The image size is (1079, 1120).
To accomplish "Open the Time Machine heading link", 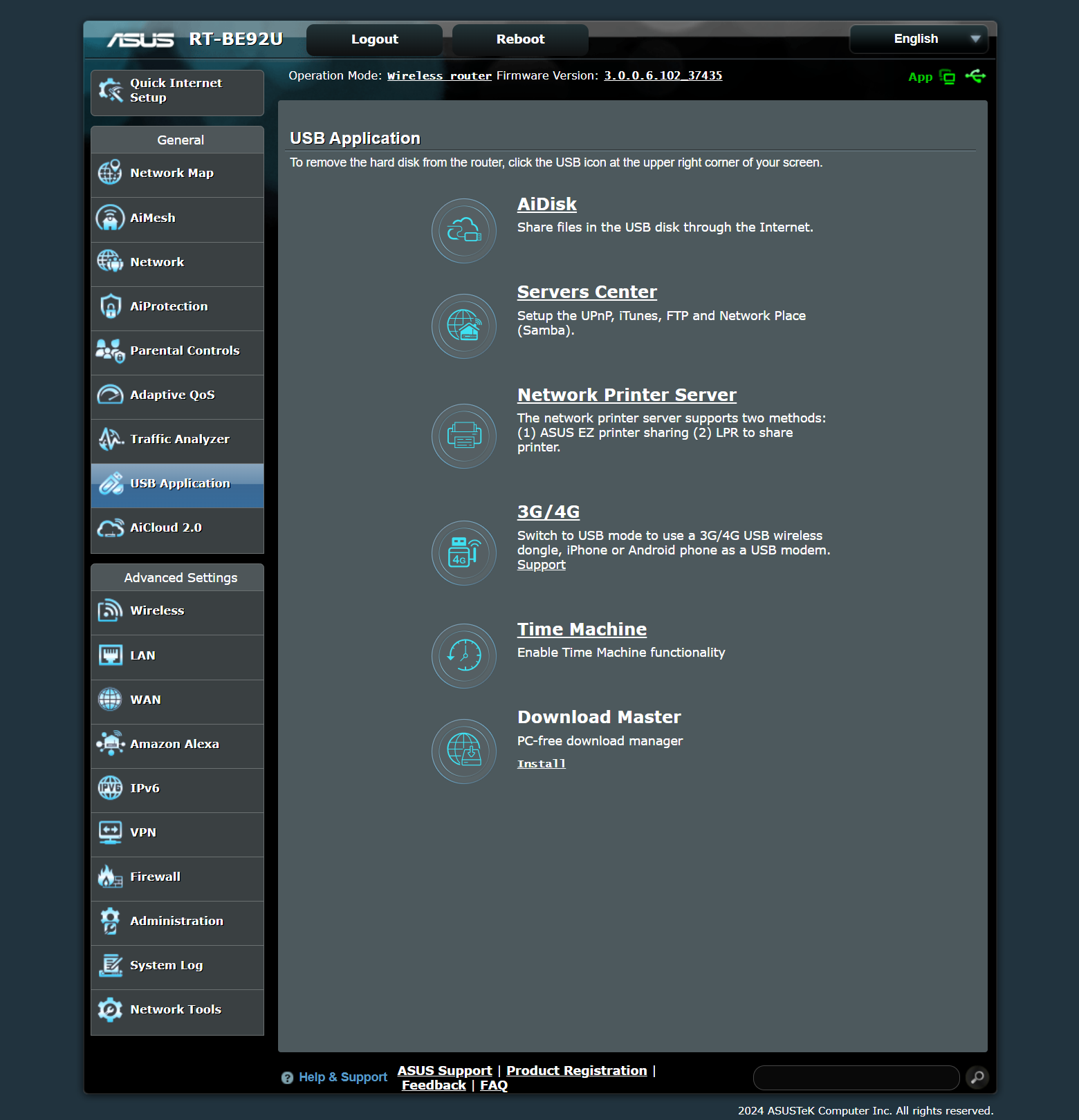I will (582, 629).
